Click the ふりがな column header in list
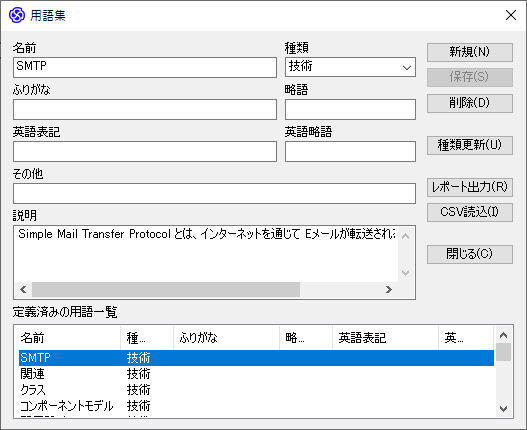This screenshot has height=430, width=527. tap(226, 338)
